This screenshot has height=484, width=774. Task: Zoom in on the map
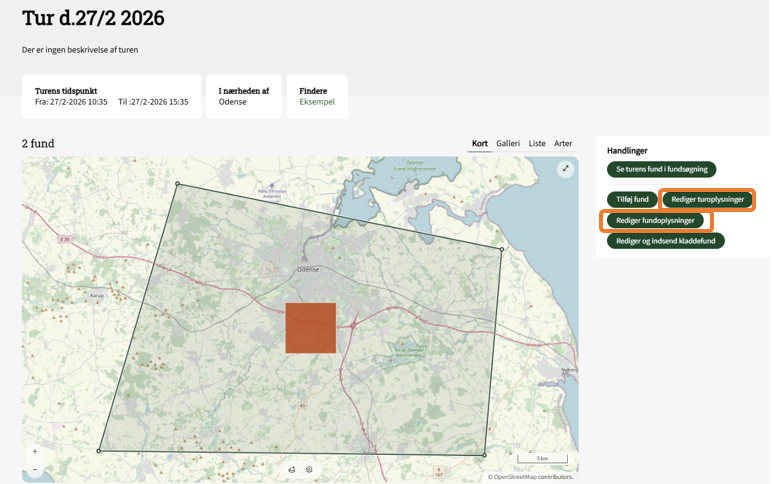point(35,452)
